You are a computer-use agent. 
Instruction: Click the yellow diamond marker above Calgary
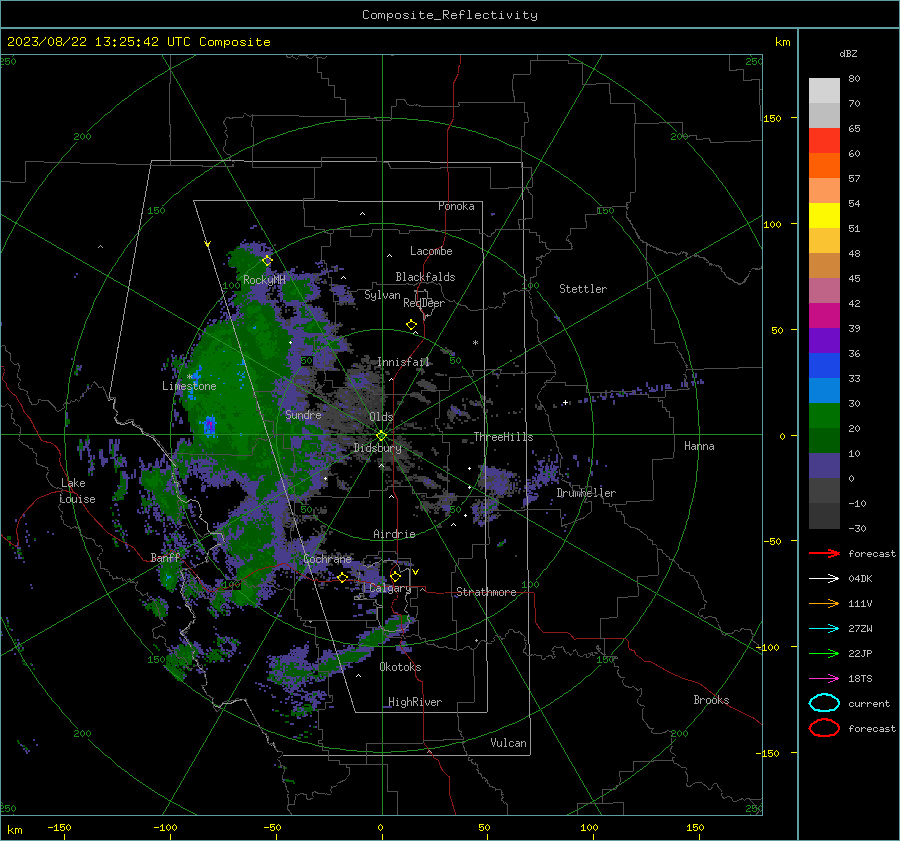(x=395, y=576)
